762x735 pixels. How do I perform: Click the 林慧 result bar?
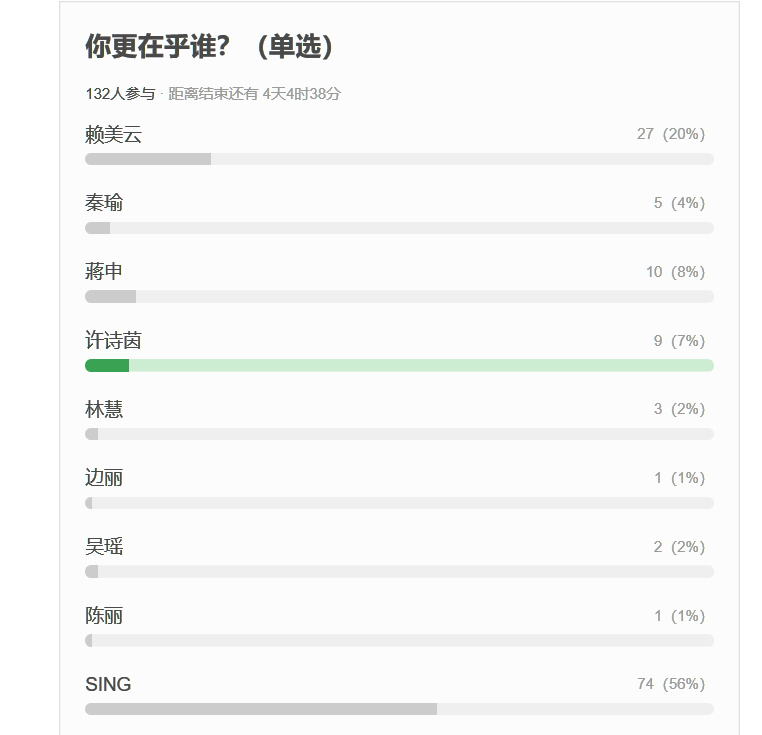[399, 434]
